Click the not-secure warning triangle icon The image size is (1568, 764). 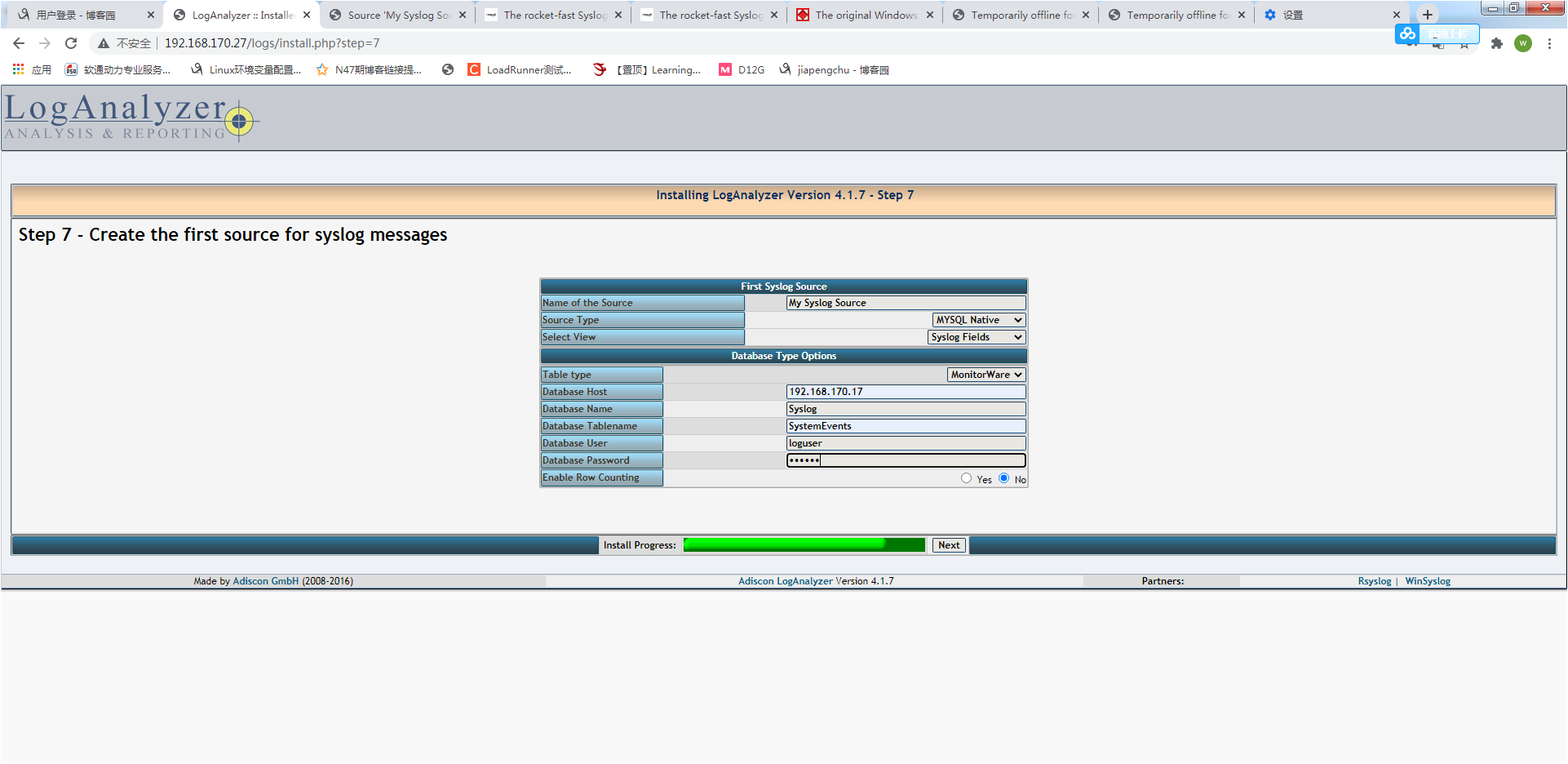[104, 43]
